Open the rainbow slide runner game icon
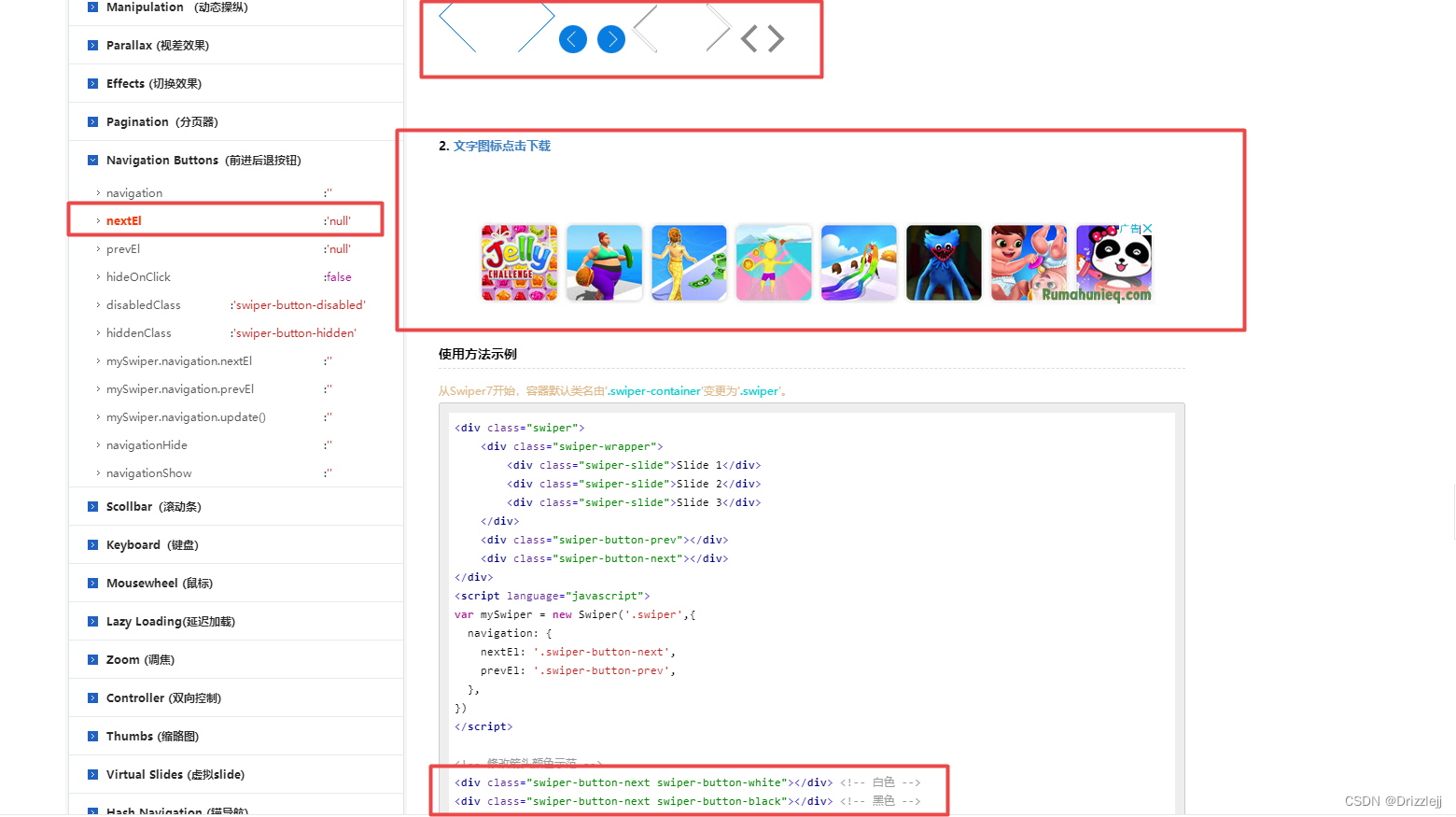The height and width of the screenshot is (817, 1456). [859, 262]
